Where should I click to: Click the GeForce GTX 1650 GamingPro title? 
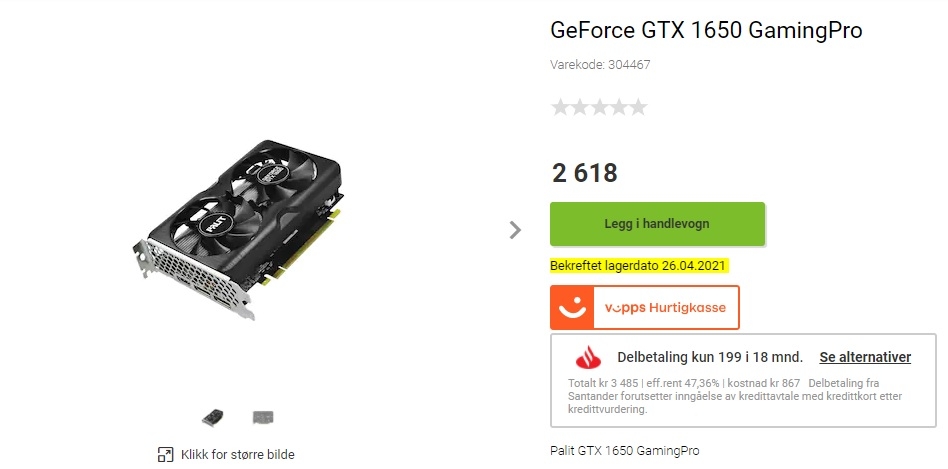[x=706, y=30]
